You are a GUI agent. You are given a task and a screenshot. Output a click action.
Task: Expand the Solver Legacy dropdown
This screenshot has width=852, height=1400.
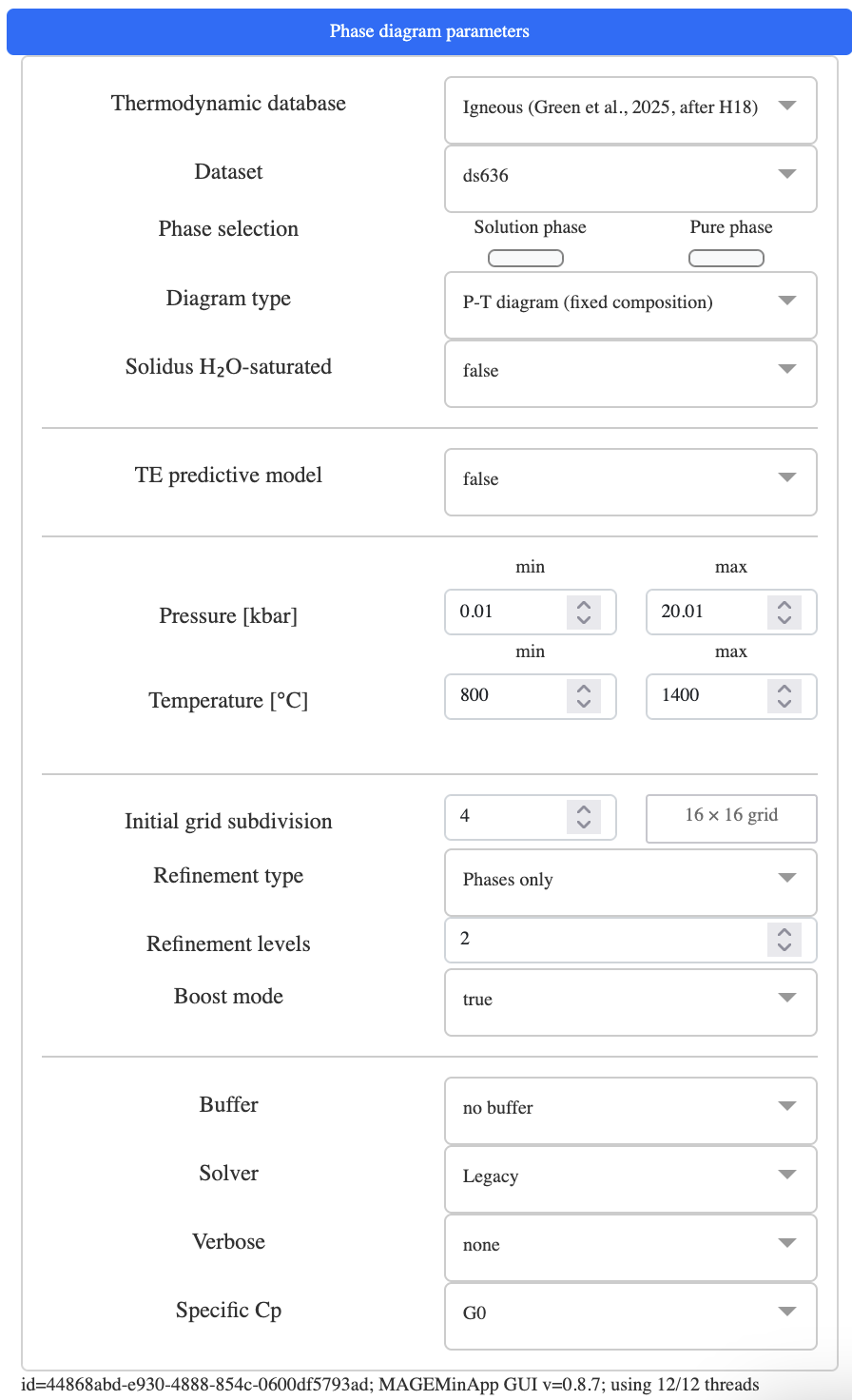coord(629,1177)
